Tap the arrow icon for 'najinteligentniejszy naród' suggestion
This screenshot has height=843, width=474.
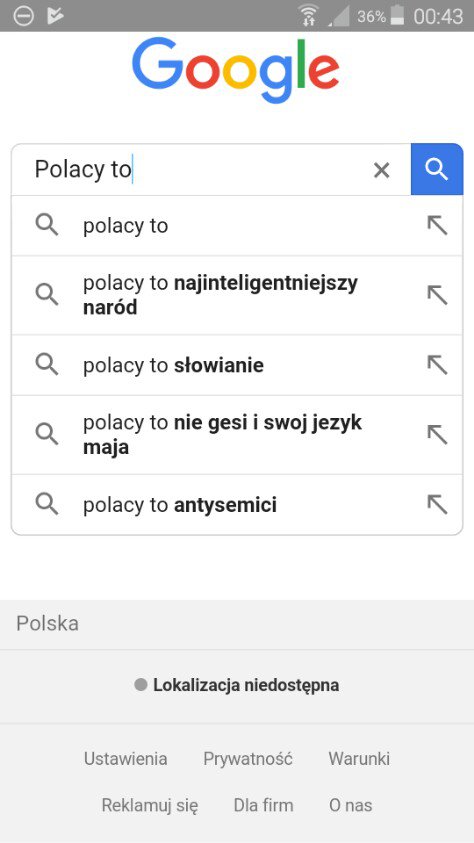pos(437,295)
